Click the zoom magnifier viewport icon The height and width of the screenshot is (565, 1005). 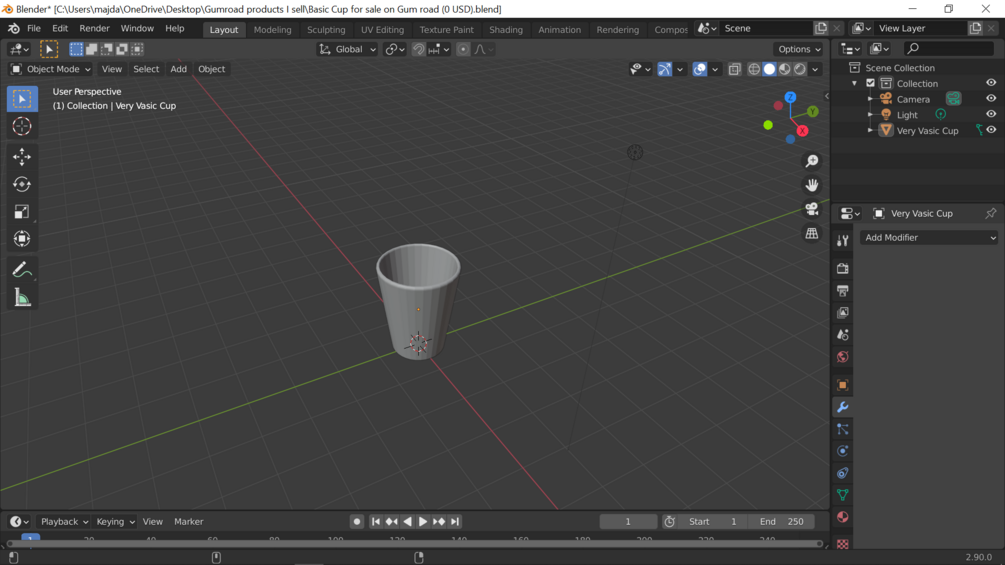click(812, 161)
